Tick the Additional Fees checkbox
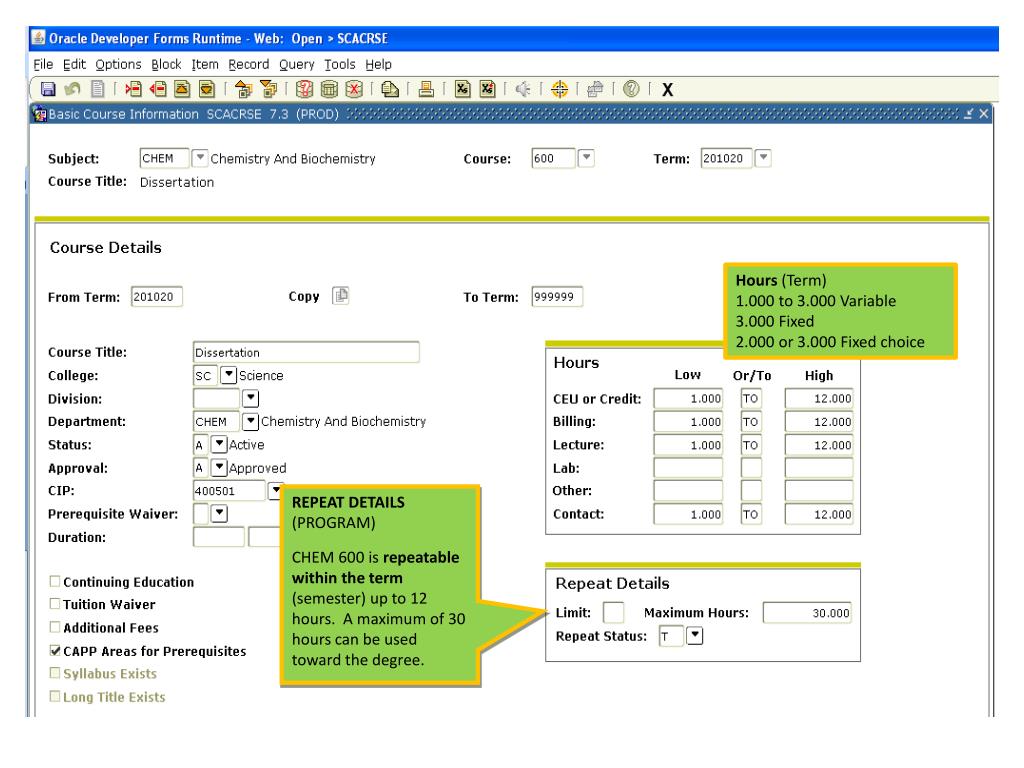1024x768 pixels. point(55,627)
